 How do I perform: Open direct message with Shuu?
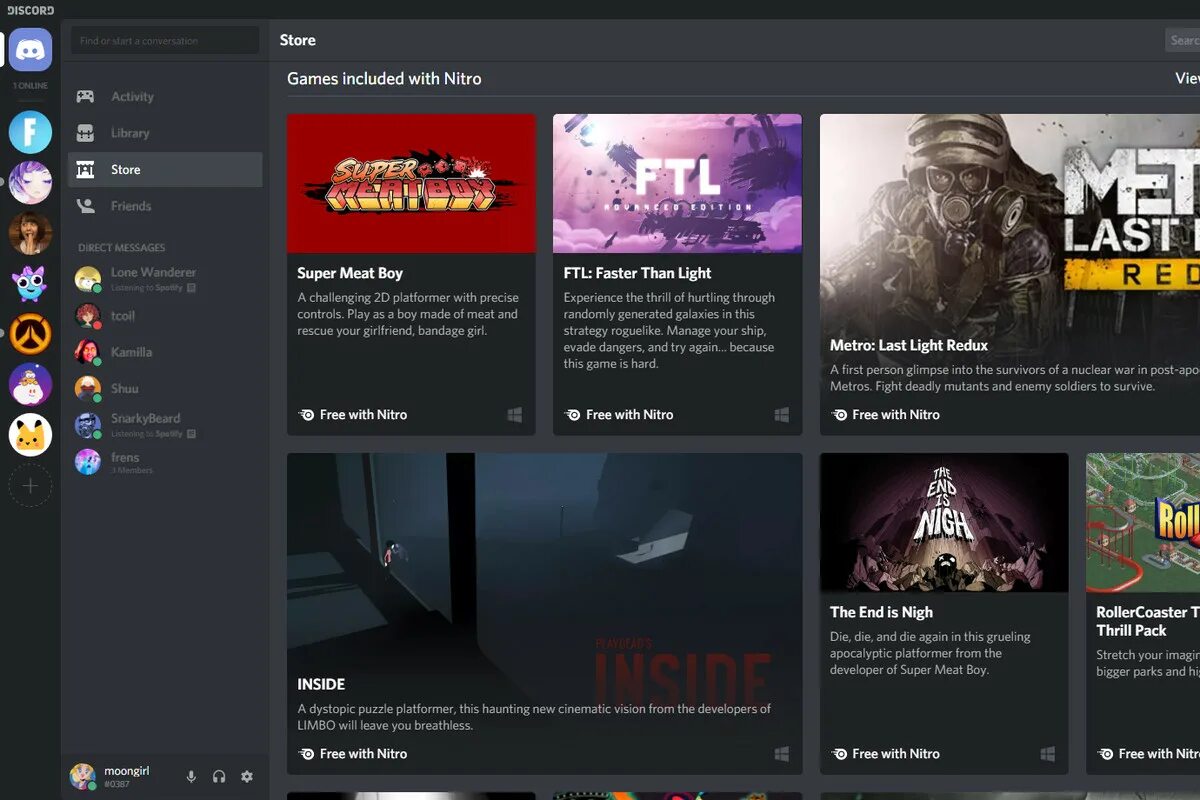[x=165, y=388]
